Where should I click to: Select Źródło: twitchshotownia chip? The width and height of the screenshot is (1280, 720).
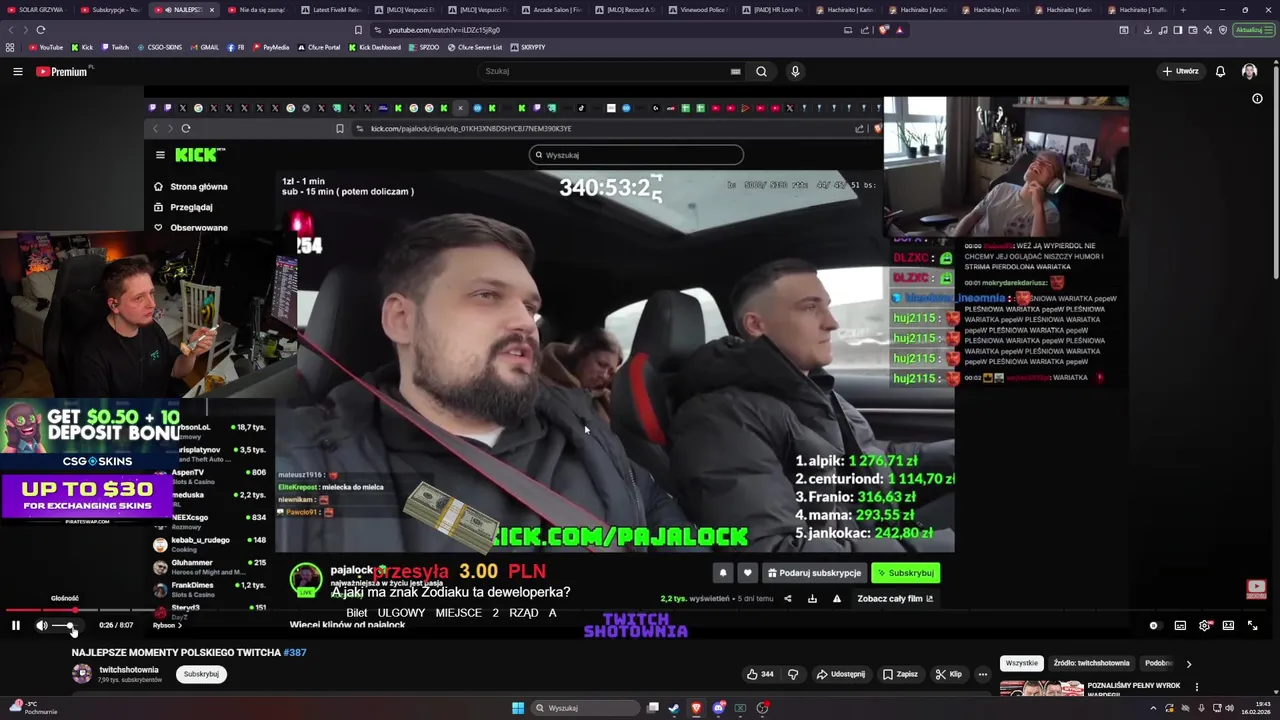pos(1091,663)
